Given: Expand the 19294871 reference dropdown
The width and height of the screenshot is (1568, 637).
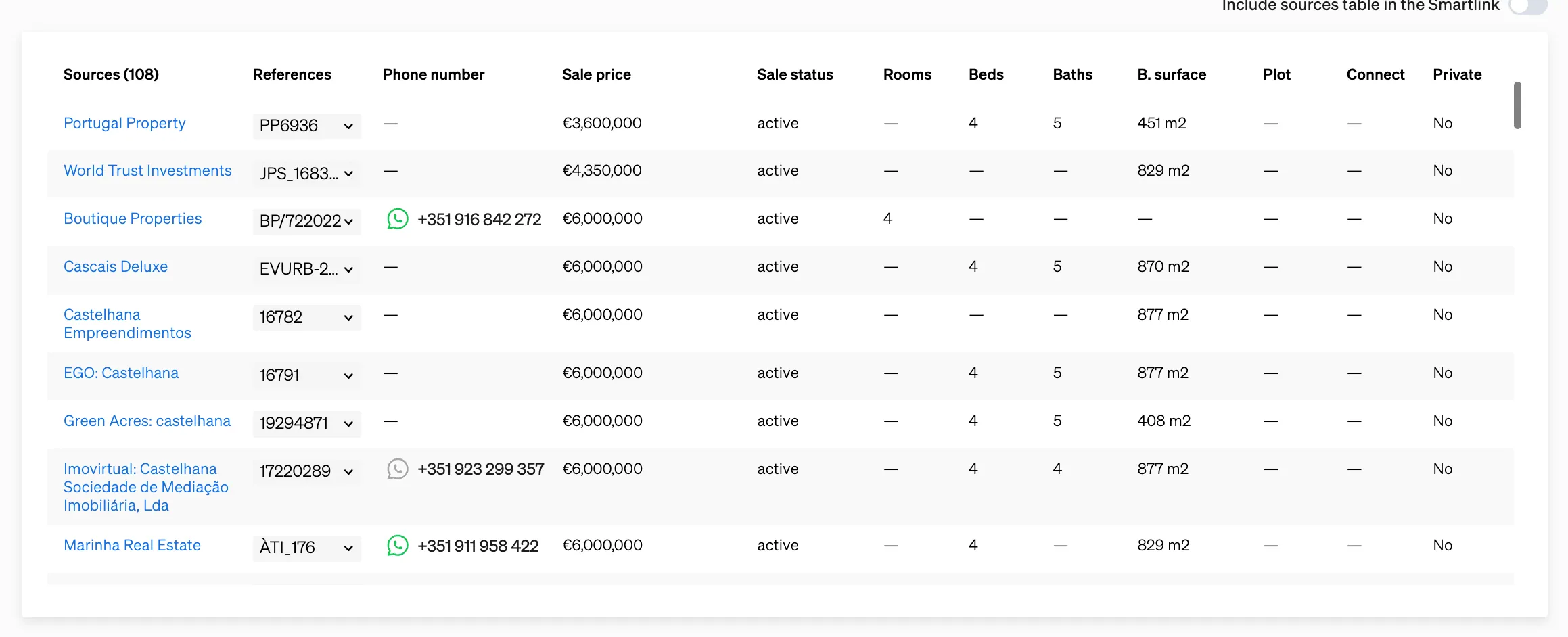Looking at the screenshot, I should 306,423.
